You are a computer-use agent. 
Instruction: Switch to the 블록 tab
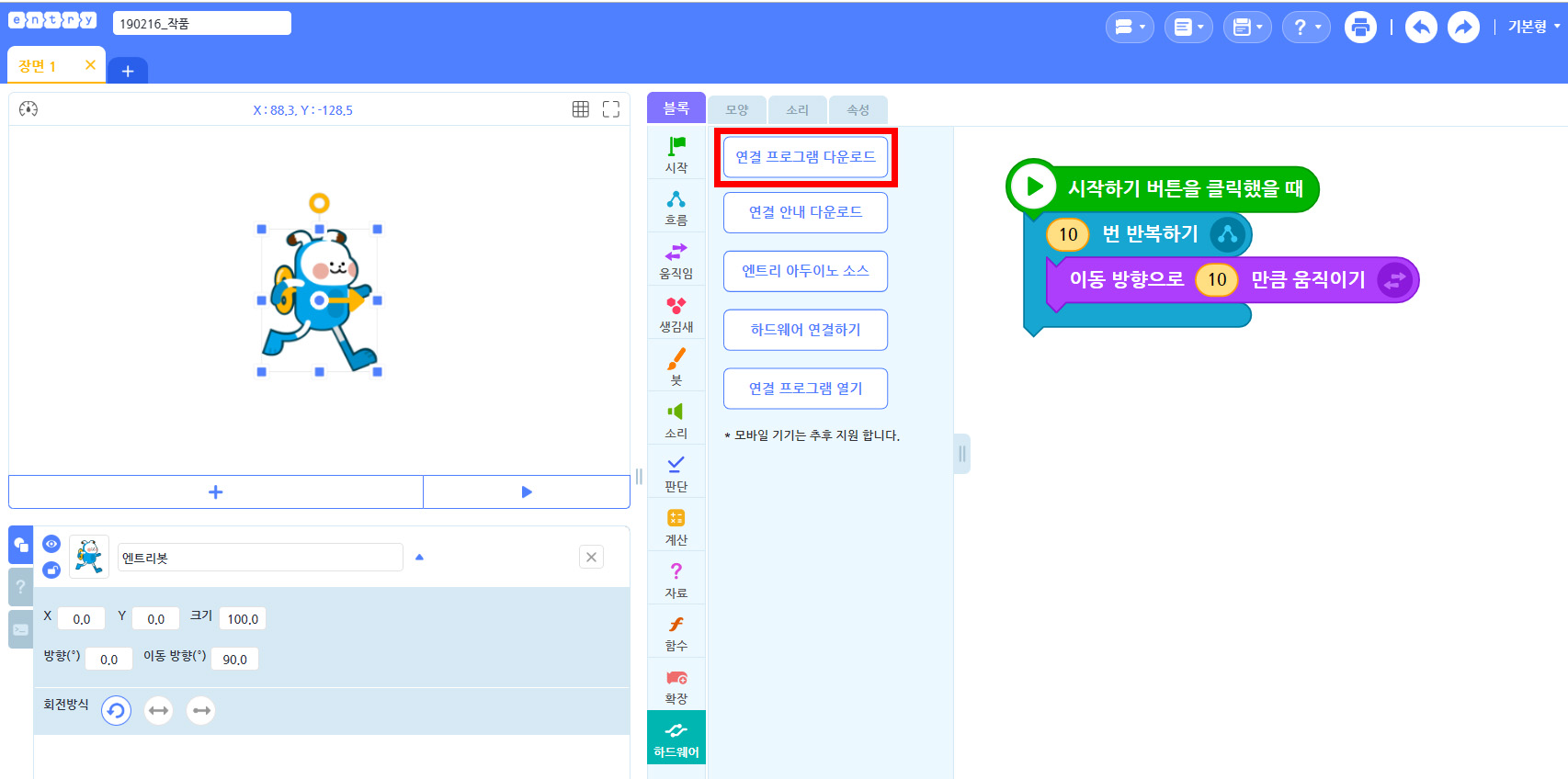point(676,108)
